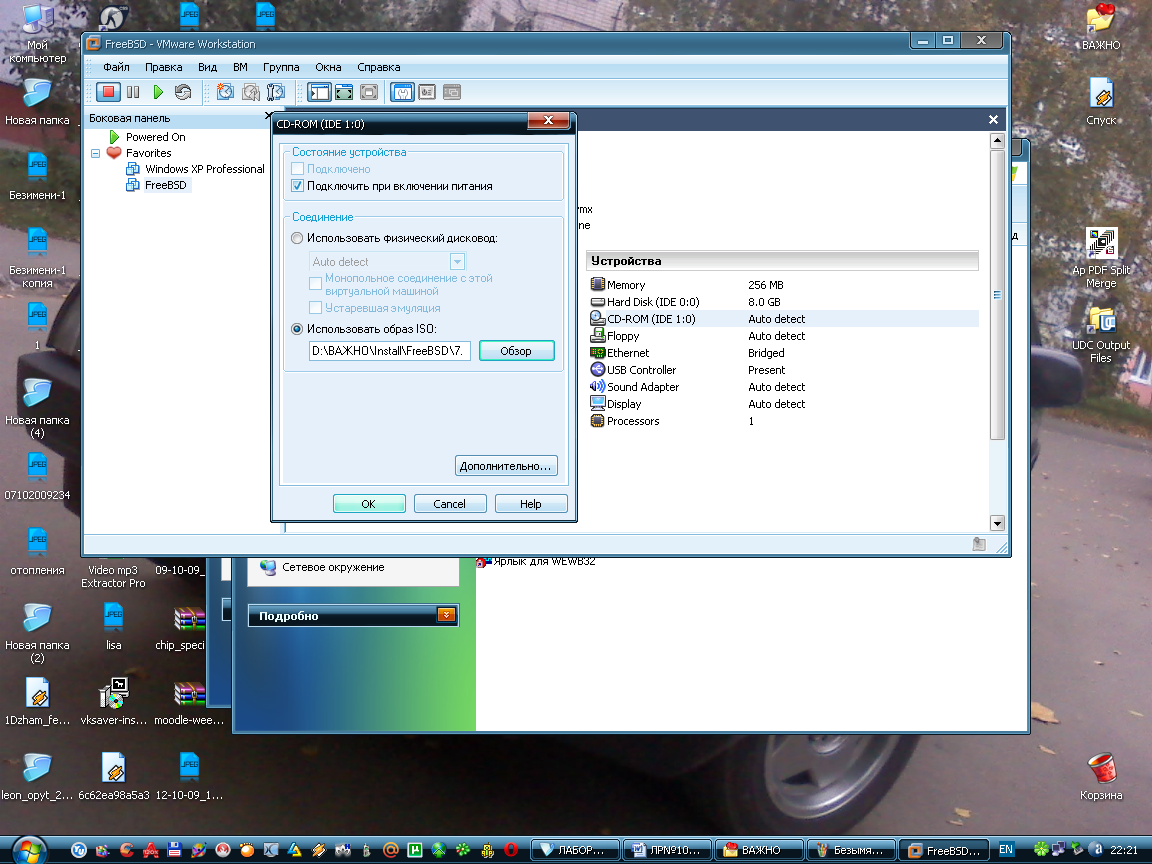Click the Reset virtual machine icon
1152x864 pixels.
point(183,92)
